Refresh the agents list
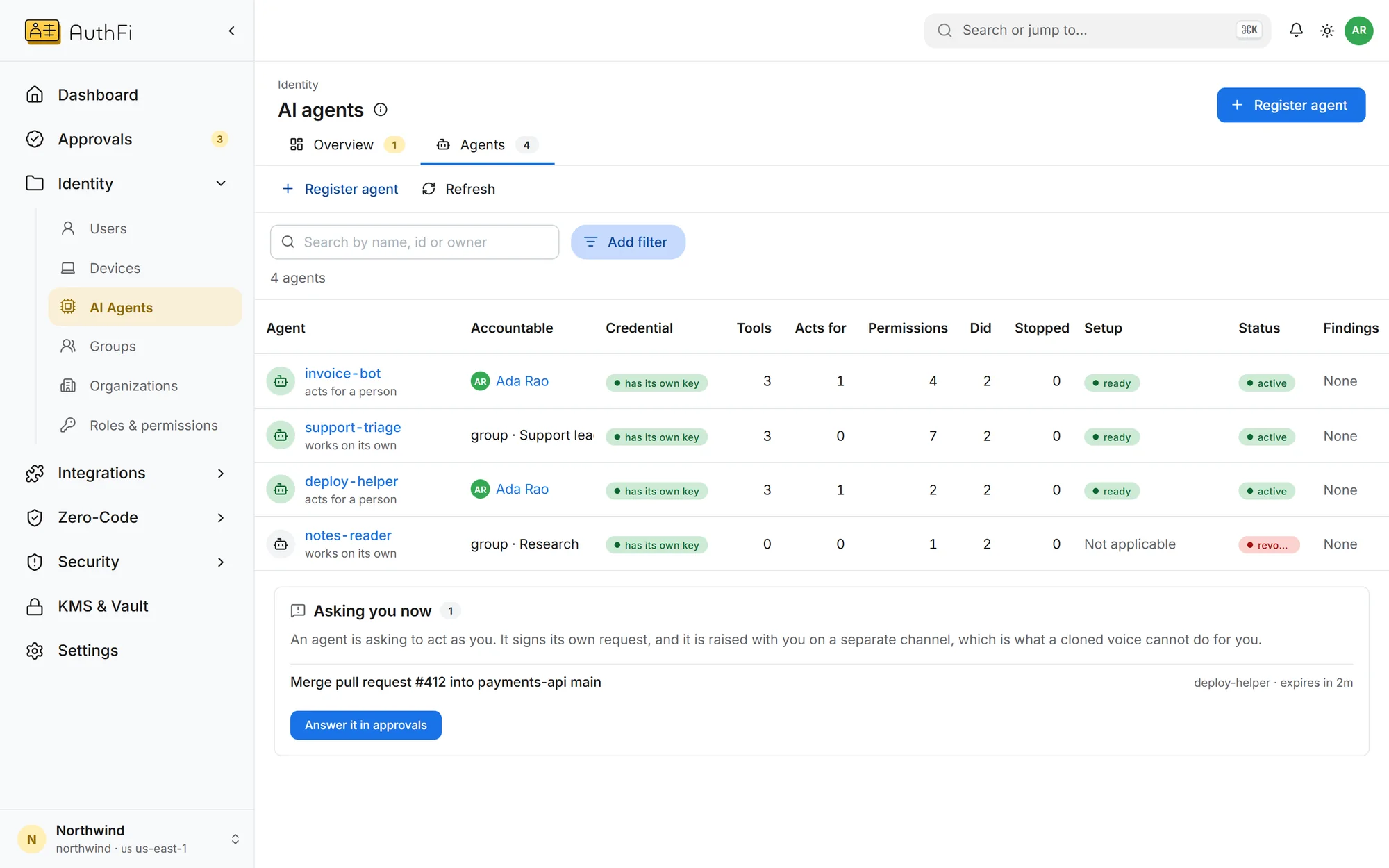1389x868 pixels. [458, 189]
